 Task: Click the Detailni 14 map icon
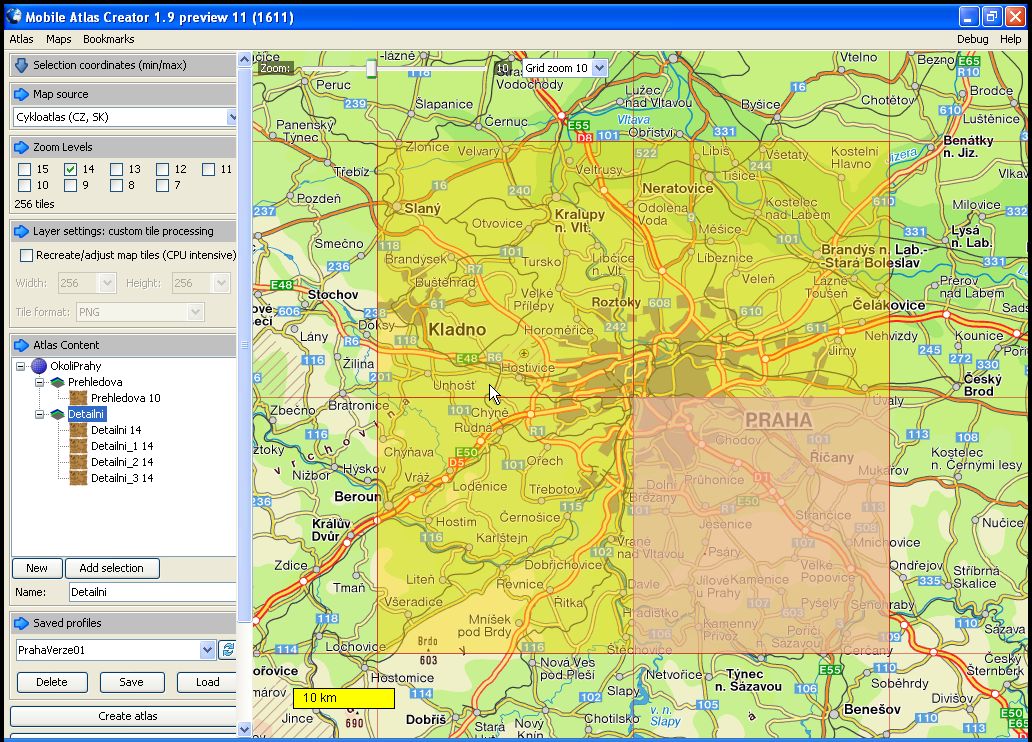point(78,430)
